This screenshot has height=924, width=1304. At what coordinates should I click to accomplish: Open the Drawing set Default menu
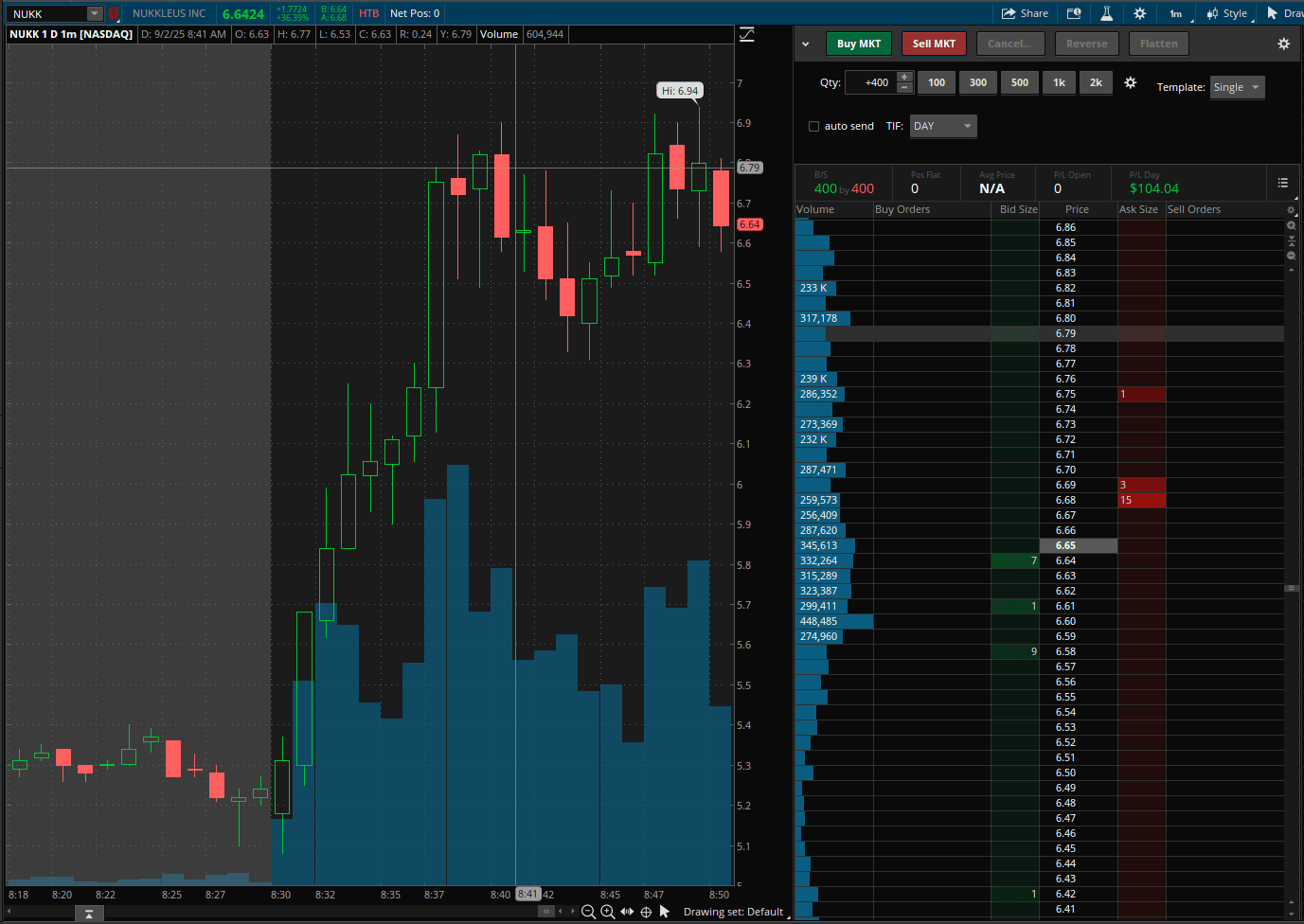click(735, 912)
